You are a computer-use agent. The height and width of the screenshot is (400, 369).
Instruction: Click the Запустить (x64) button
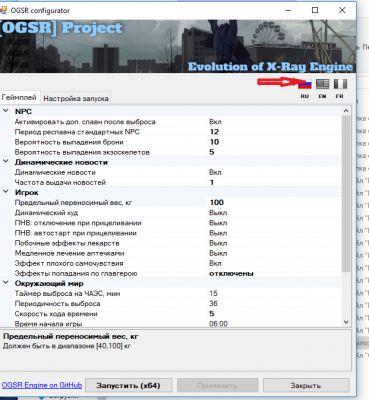[128, 386]
